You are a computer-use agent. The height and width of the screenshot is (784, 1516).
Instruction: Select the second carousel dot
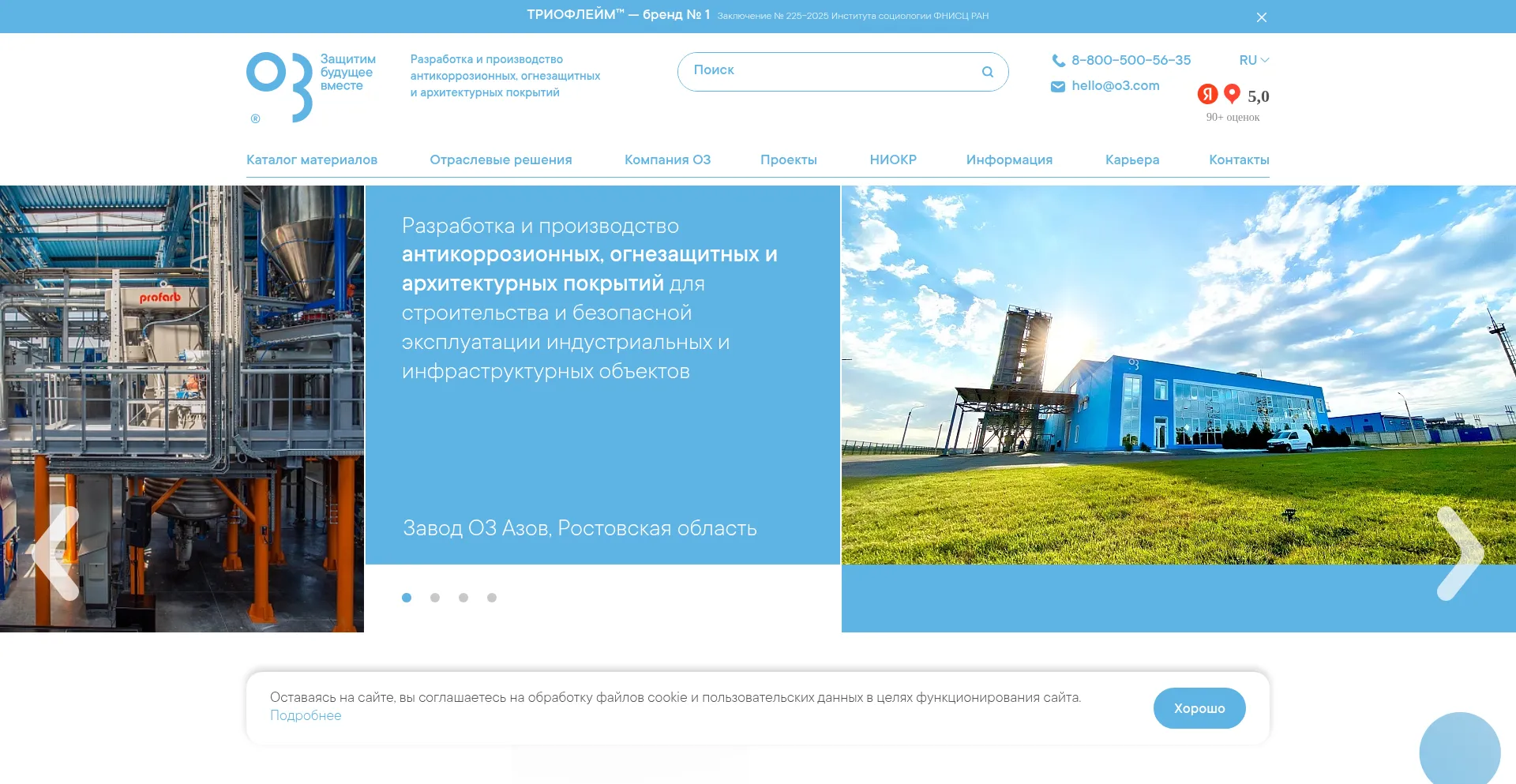pyautogui.click(x=435, y=598)
